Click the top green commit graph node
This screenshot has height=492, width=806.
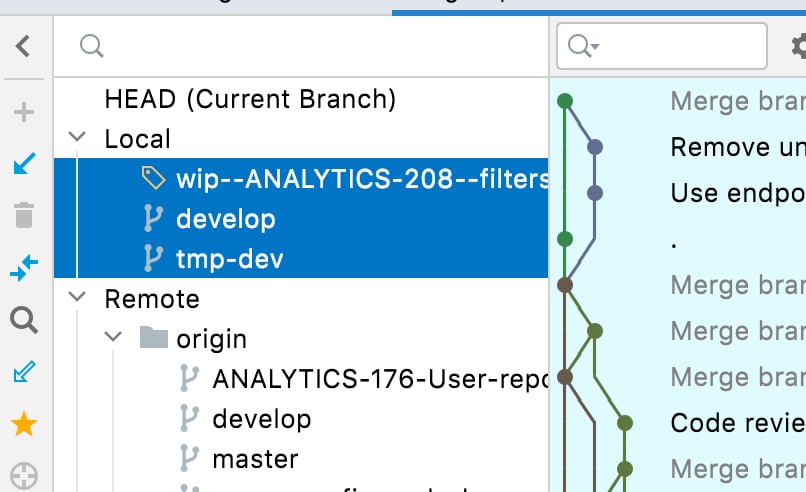[565, 101]
